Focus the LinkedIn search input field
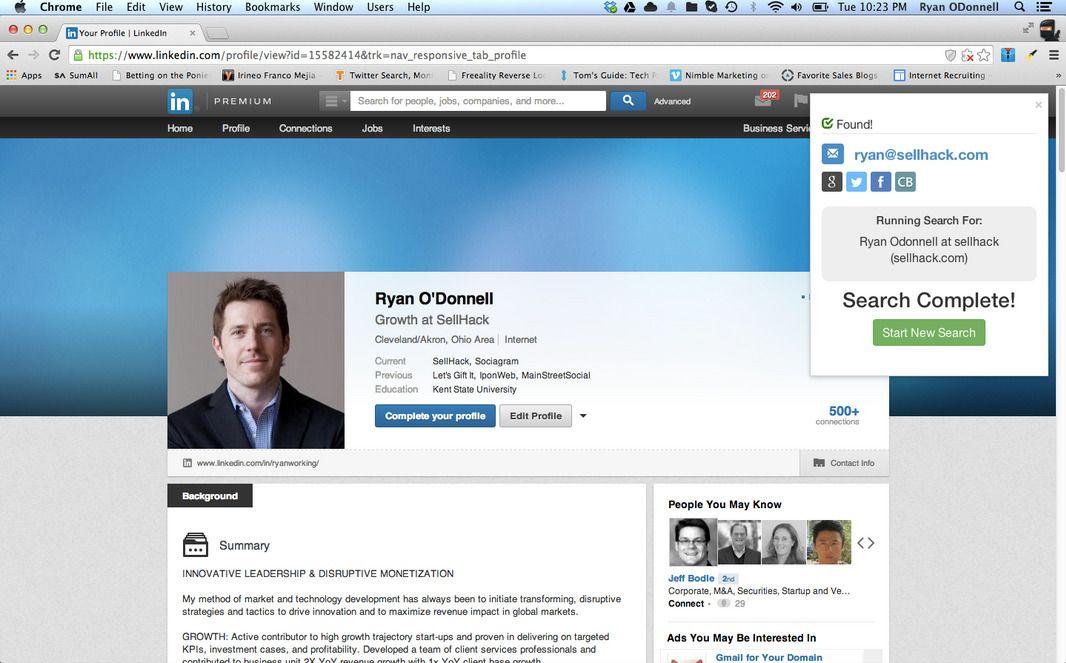Viewport: 1066px width, 663px height. pyautogui.click(x=478, y=101)
